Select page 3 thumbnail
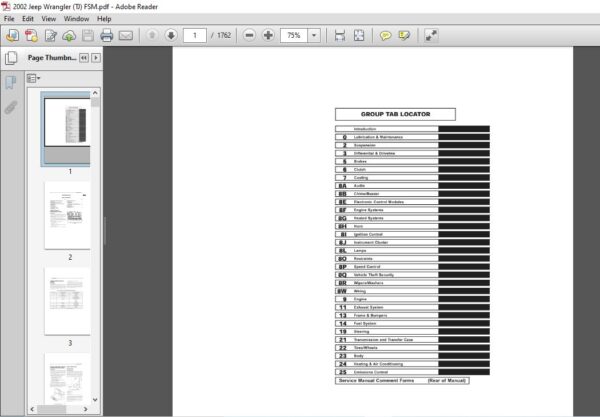The width and height of the screenshot is (600, 417). pyautogui.click(x=67, y=301)
